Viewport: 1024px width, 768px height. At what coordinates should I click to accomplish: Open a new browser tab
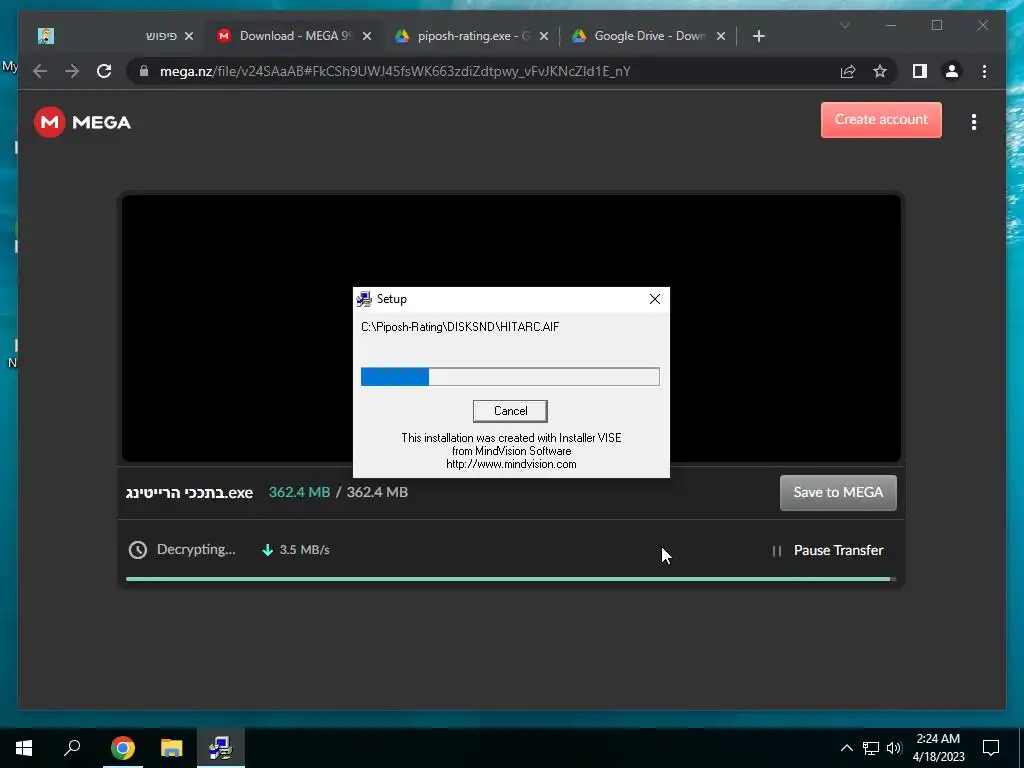758,37
